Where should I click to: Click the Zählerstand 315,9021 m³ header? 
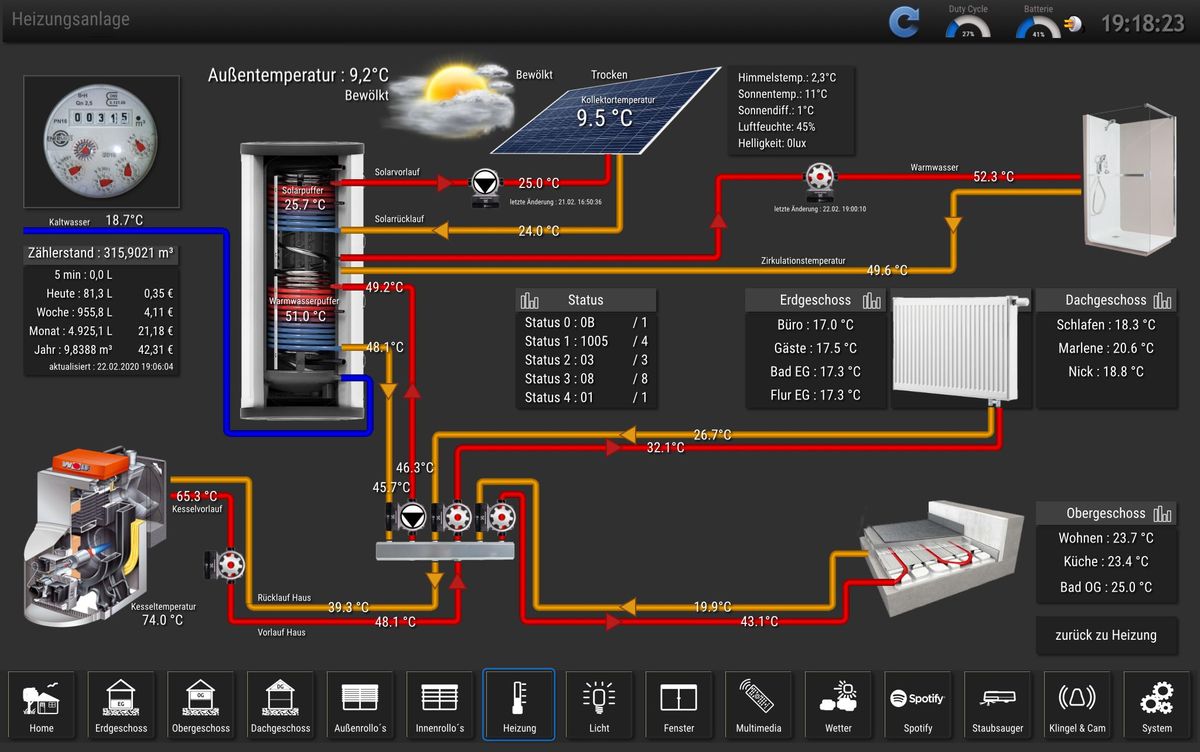102,254
